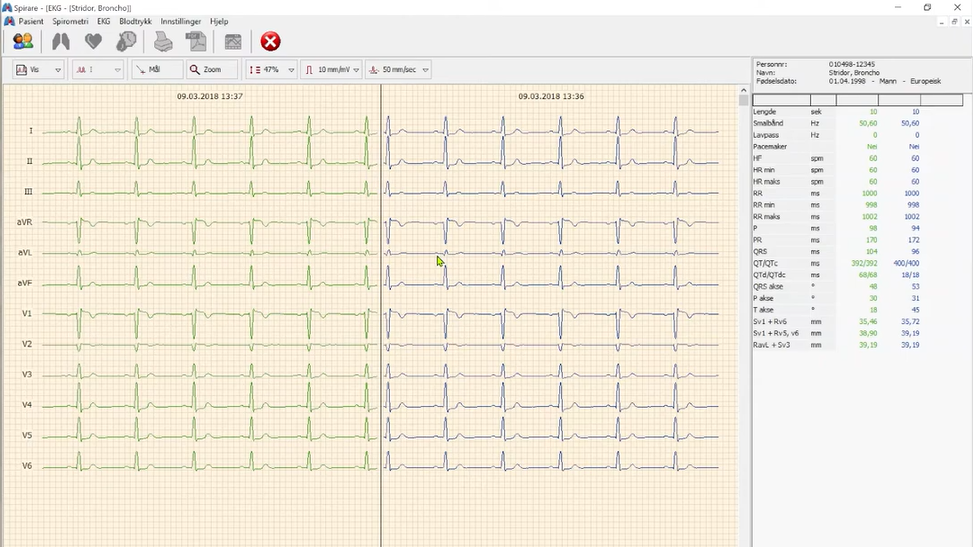This screenshot has width=973, height=547.
Task: Click the QT/QTc row label
Action: tap(766, 263)
